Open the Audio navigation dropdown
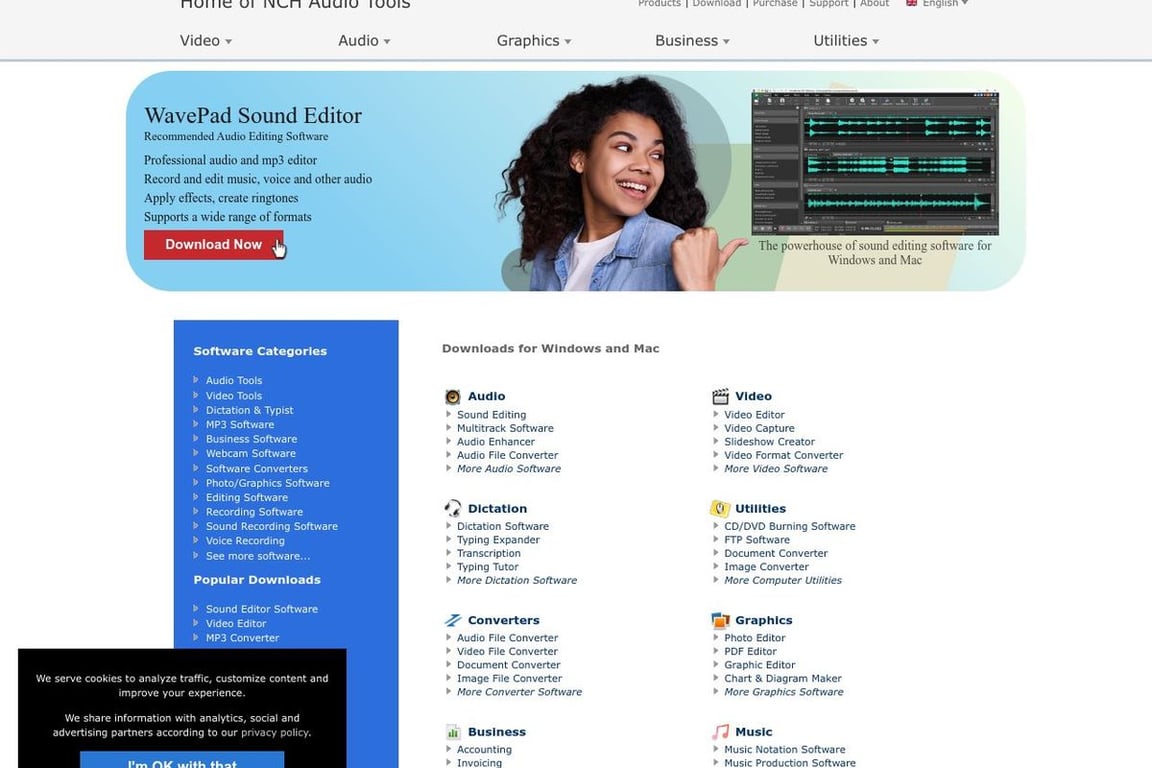Image resolution: width=1152 pixels, height=768 pixels. click(x=364, y=41)
